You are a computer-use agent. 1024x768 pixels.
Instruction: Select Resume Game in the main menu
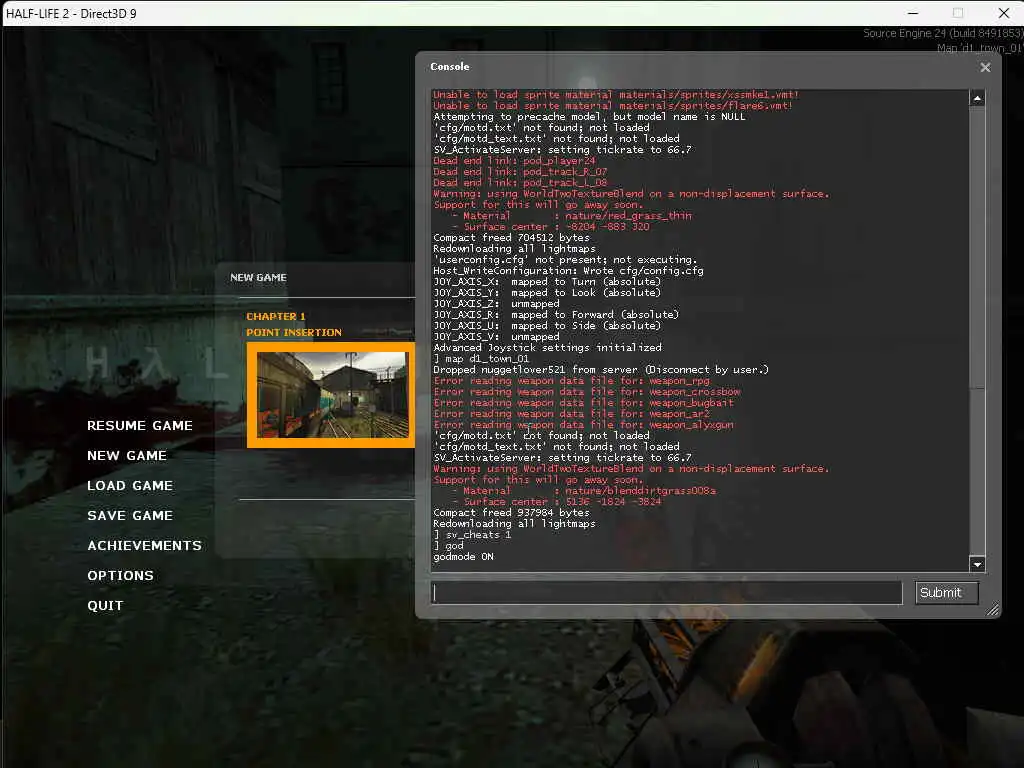[140, 426]
